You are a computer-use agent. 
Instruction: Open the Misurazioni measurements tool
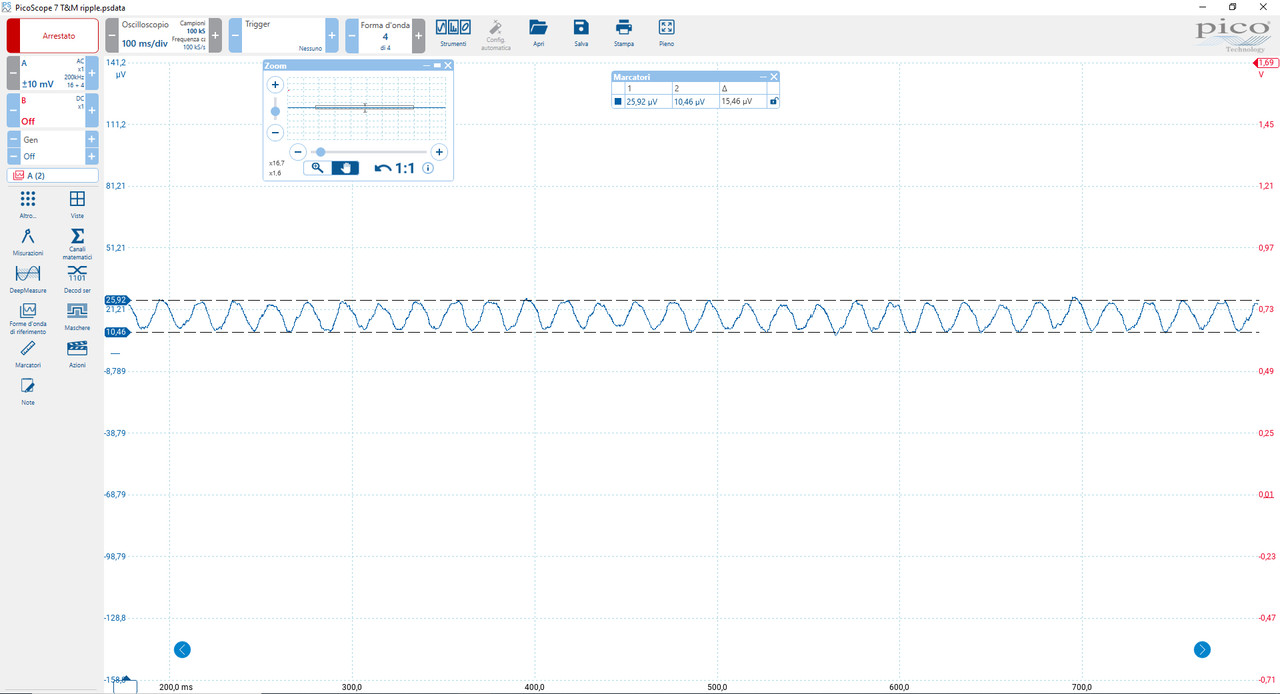coord(28,242)
